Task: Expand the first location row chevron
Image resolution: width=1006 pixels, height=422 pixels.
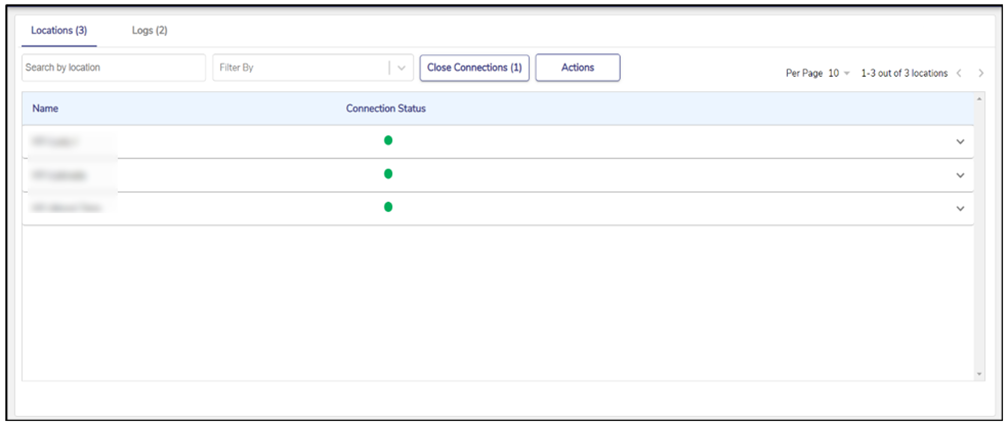Action: pos(960,142)
